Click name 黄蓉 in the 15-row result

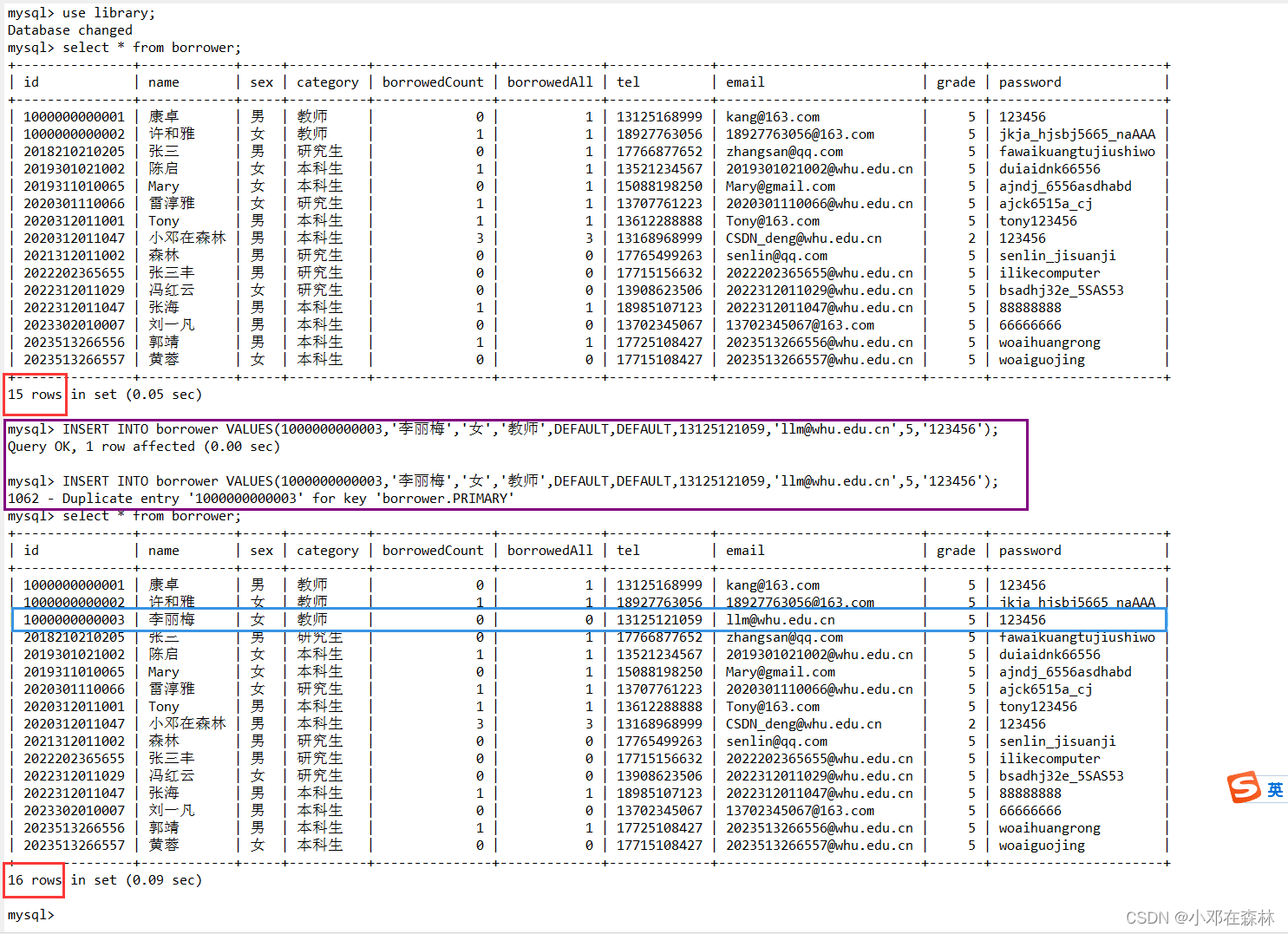pyautogui.click(x=164, y=360)
